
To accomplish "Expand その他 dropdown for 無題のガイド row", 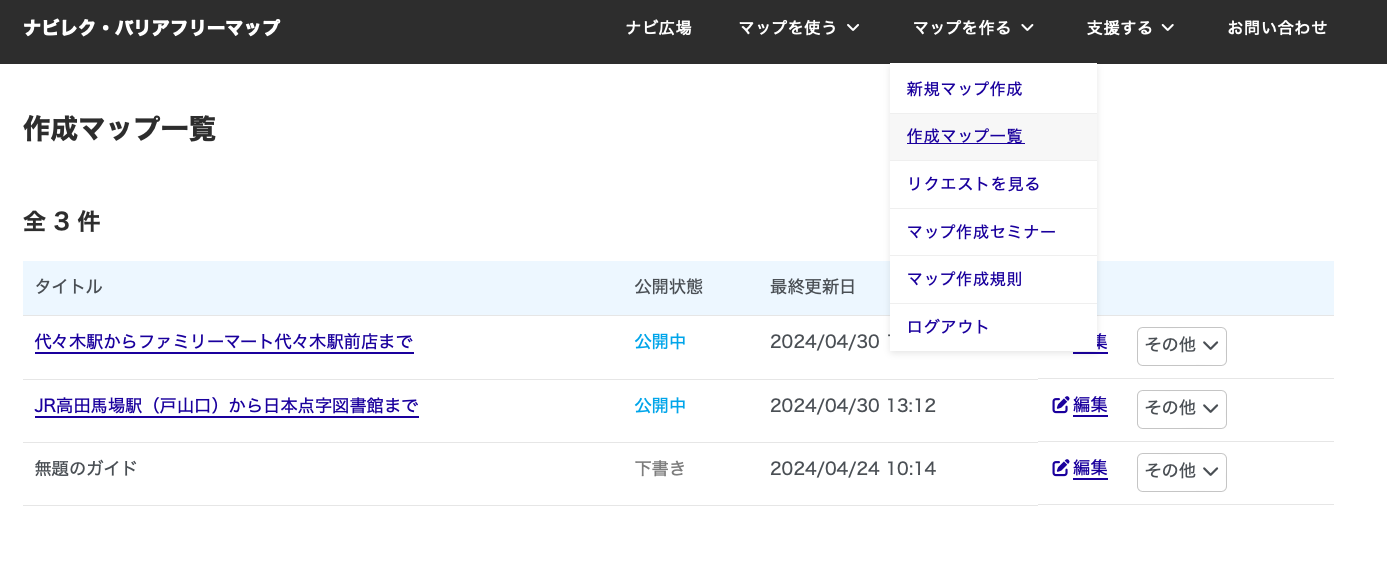I will [x=1181, y=472].
